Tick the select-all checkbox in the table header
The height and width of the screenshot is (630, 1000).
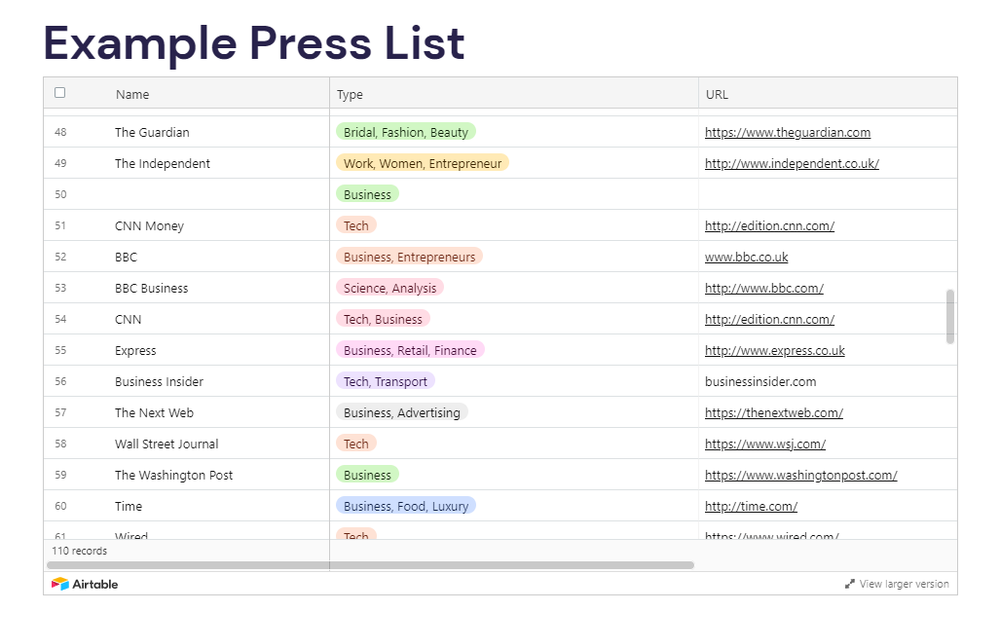coord(60,93)
